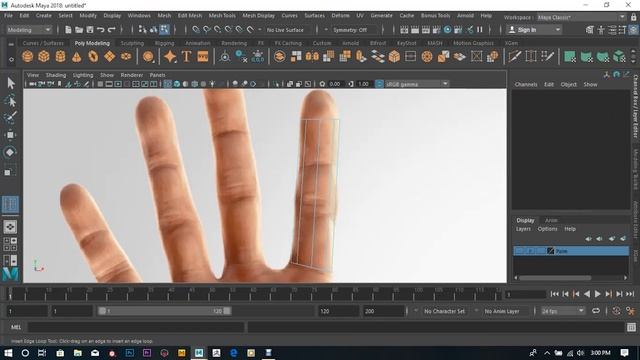Open the Render View clapboard icon

[x=404, y=29]
